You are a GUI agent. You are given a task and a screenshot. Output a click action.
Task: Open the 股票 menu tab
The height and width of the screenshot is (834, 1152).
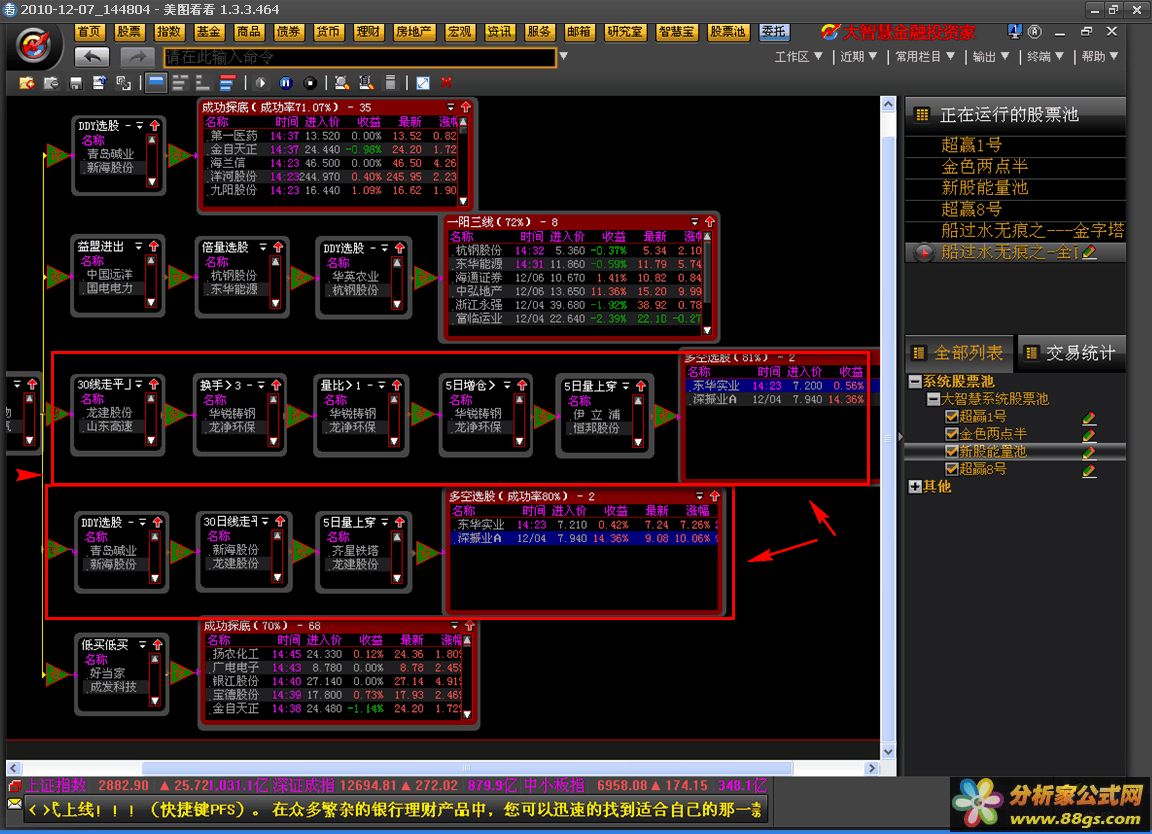tap(129, 32)
